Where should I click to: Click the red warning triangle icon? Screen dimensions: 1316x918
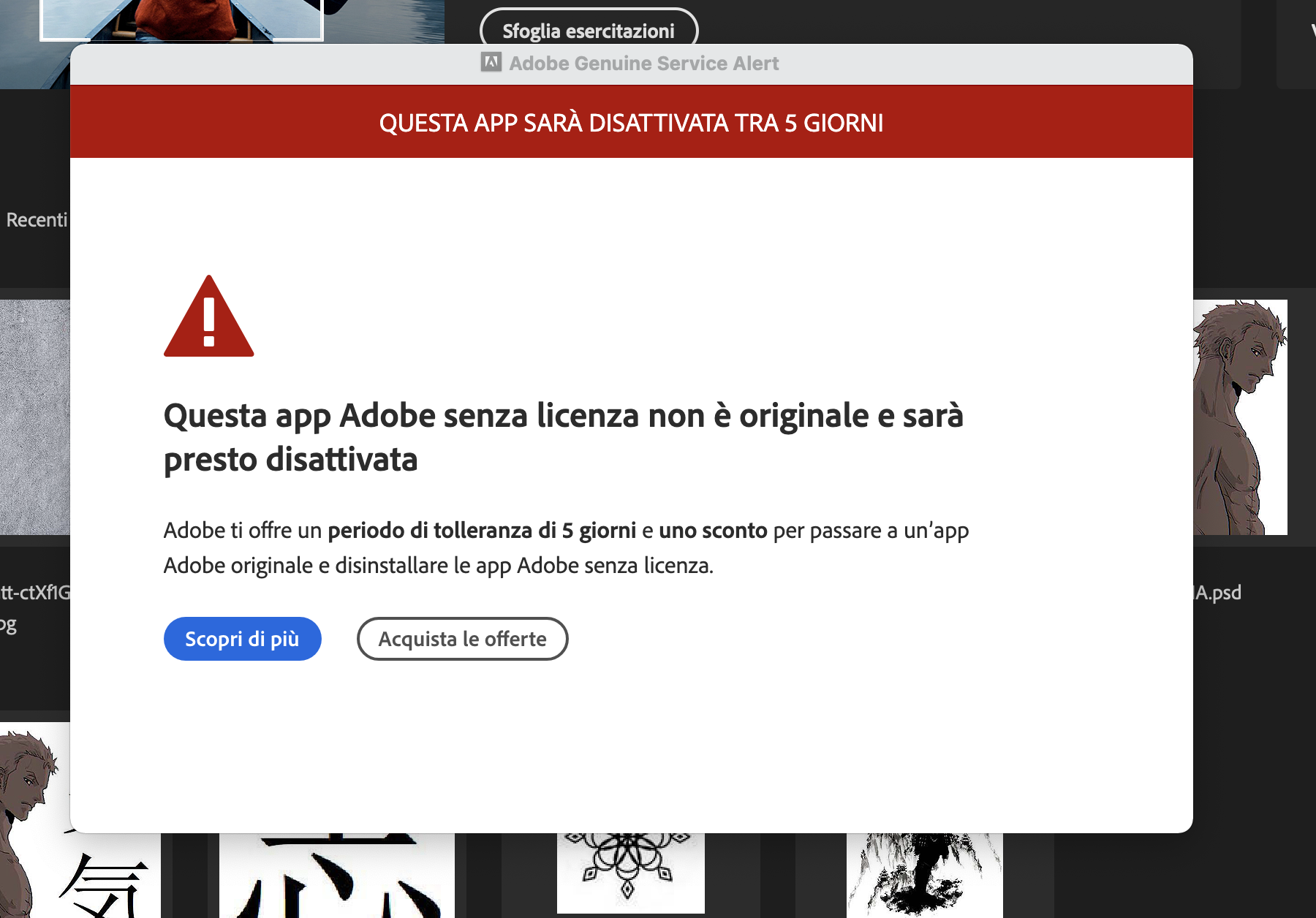coord(209,316)
